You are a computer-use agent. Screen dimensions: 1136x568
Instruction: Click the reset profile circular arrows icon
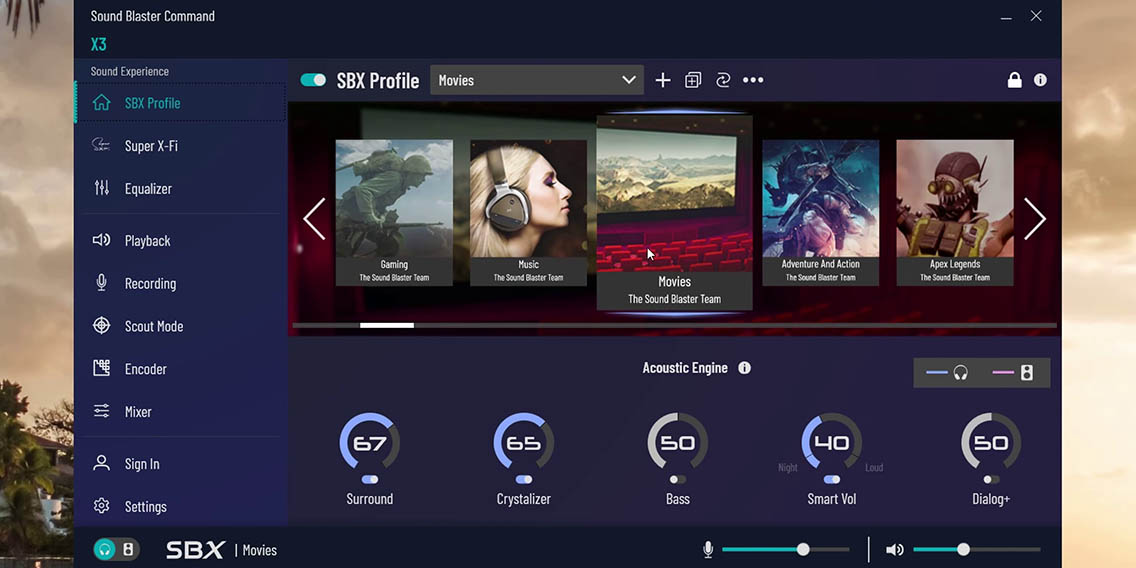pyautogui.click(x=723, y=80)
